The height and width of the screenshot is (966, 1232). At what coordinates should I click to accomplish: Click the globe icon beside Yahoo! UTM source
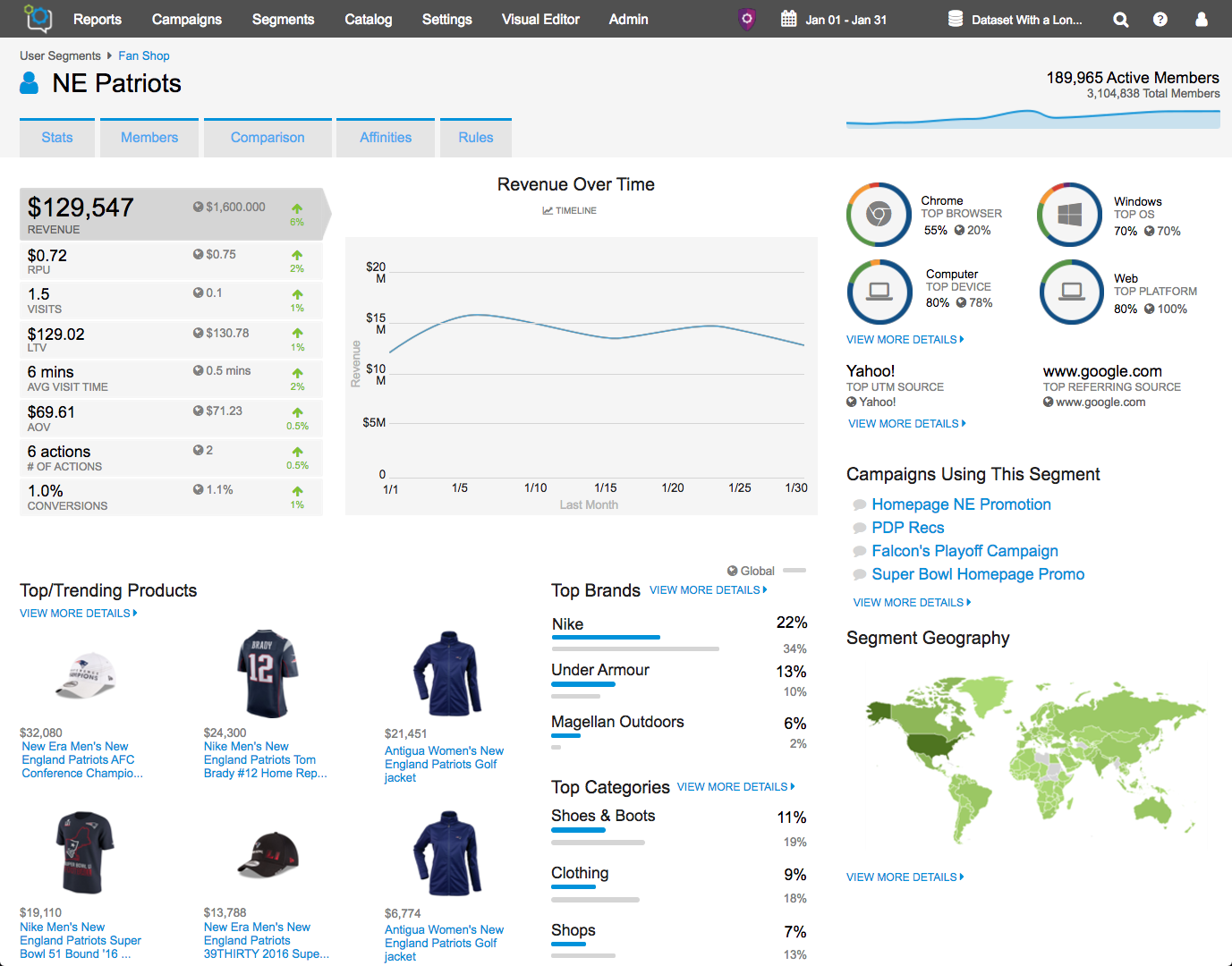(x=852, y=402)
